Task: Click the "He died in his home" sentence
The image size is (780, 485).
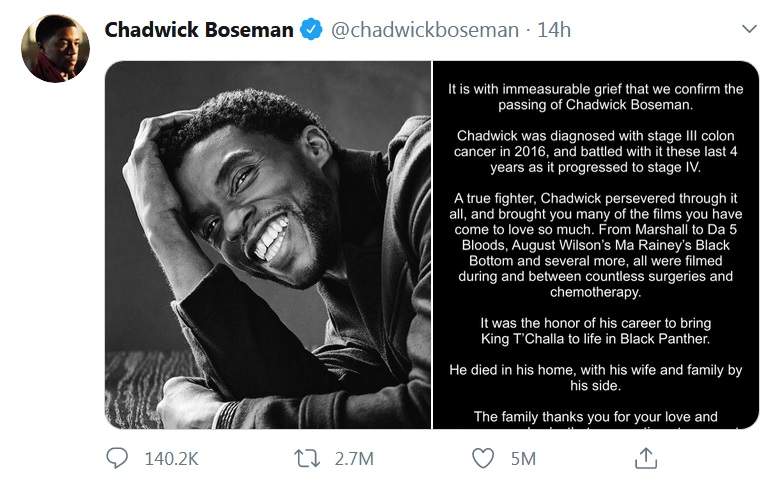Action: 595,377
